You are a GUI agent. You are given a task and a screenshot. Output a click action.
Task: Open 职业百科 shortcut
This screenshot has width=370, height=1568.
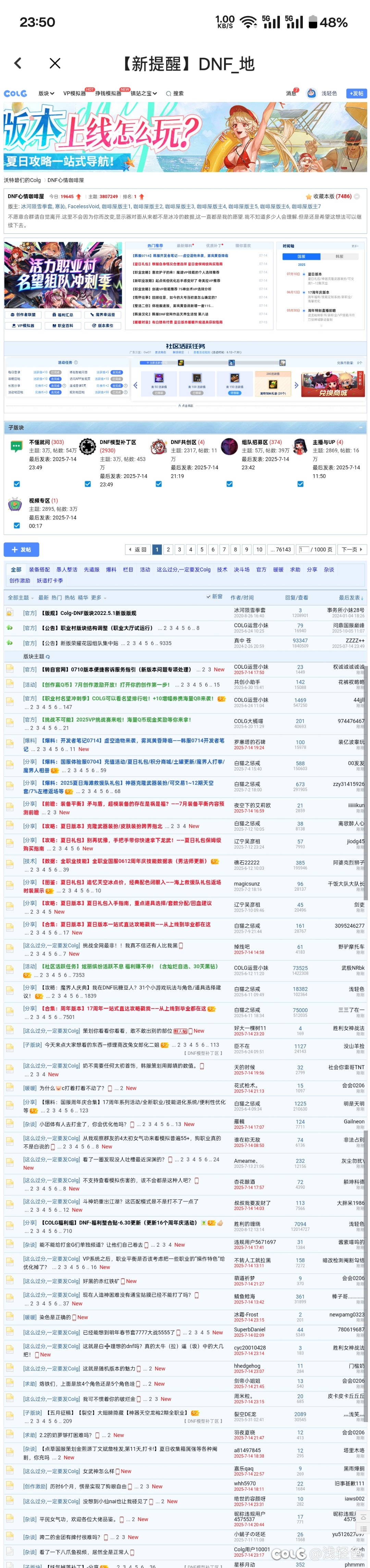(x=63, y=326)
